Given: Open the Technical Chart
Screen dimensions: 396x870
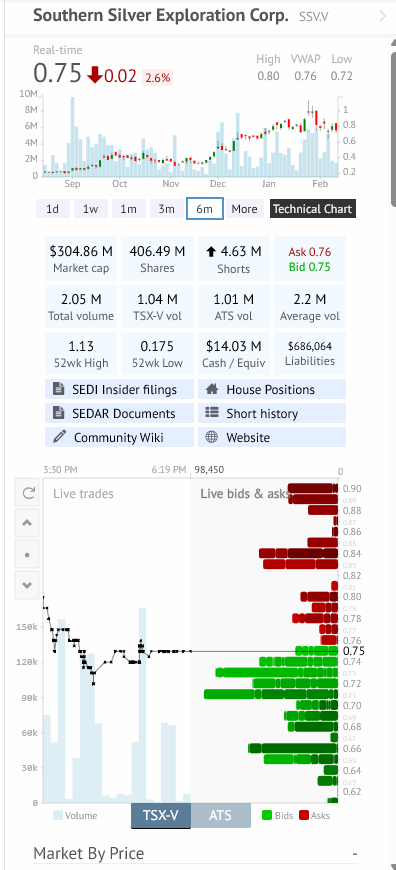Looking at the screenshot, I should [x=312, y=209].
